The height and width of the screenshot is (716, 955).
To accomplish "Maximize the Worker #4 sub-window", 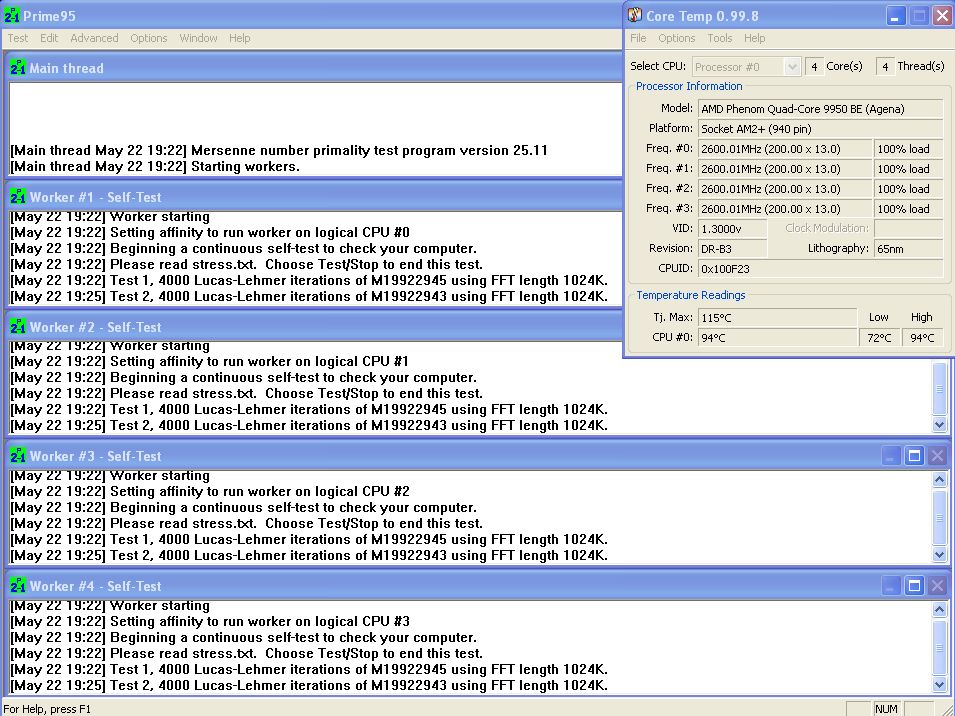I will pos(914,586).
